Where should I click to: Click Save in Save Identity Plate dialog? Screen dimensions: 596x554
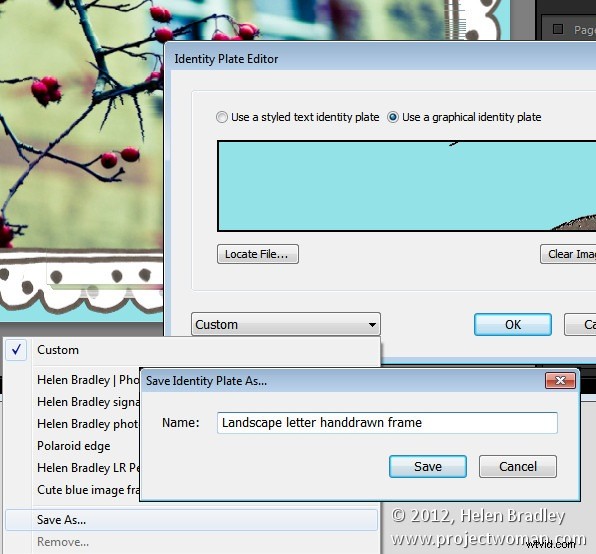coord(428,466)
